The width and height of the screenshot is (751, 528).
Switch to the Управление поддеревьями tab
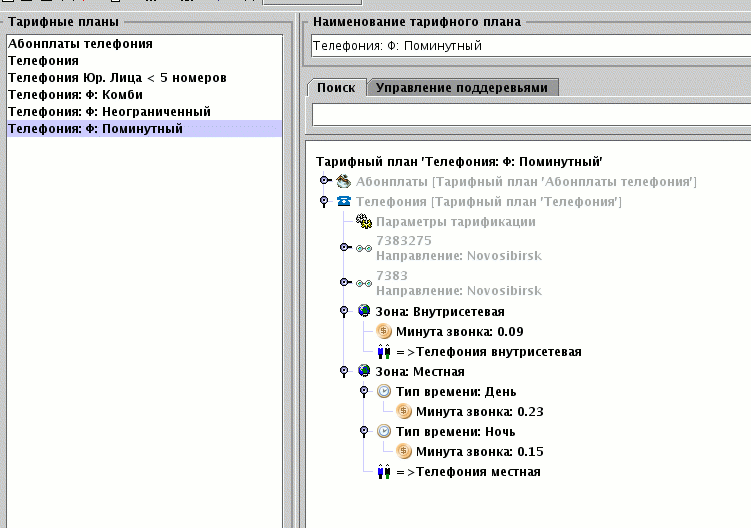click(462, 87)
